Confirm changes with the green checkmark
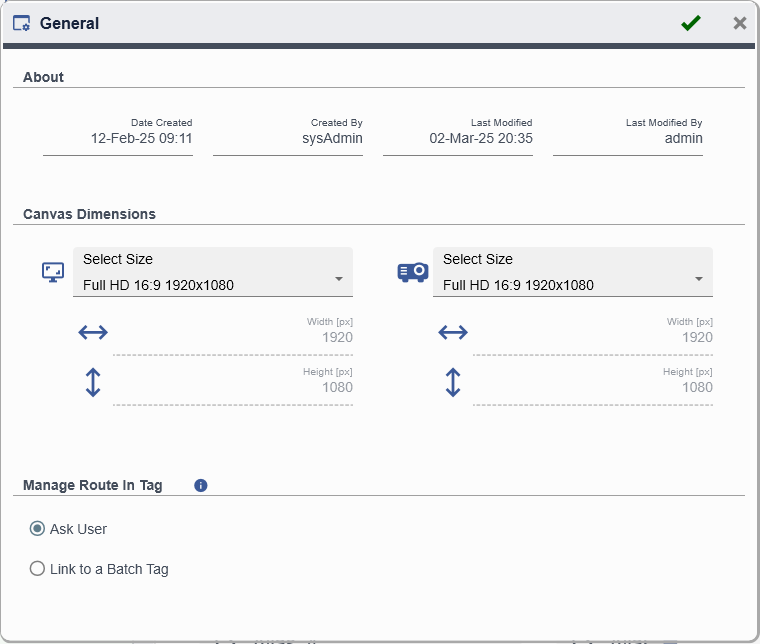The width and height of the screenshot is (760, 644). click(691, 23)
